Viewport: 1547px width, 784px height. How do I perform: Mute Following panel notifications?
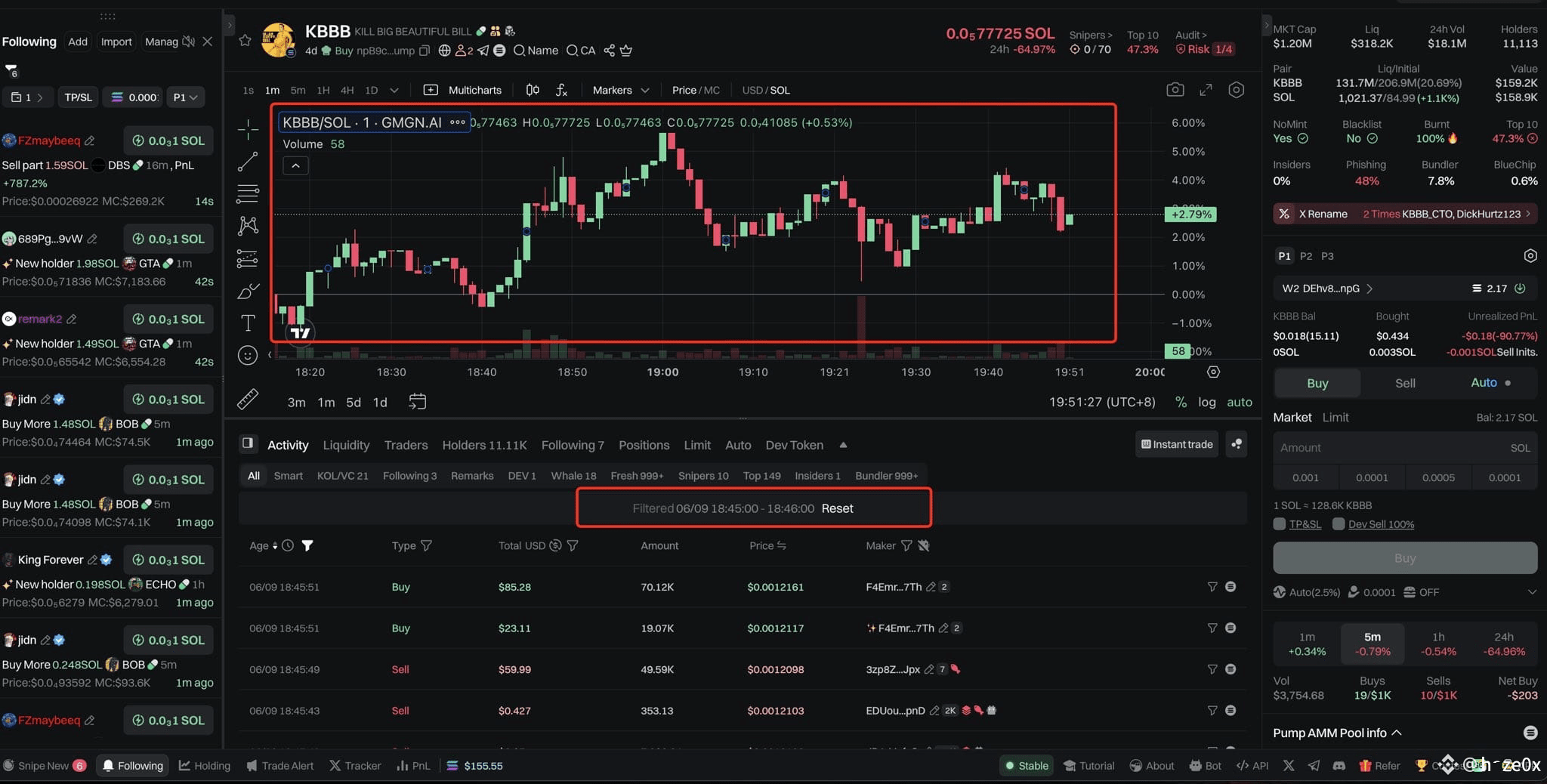point(189,42)
